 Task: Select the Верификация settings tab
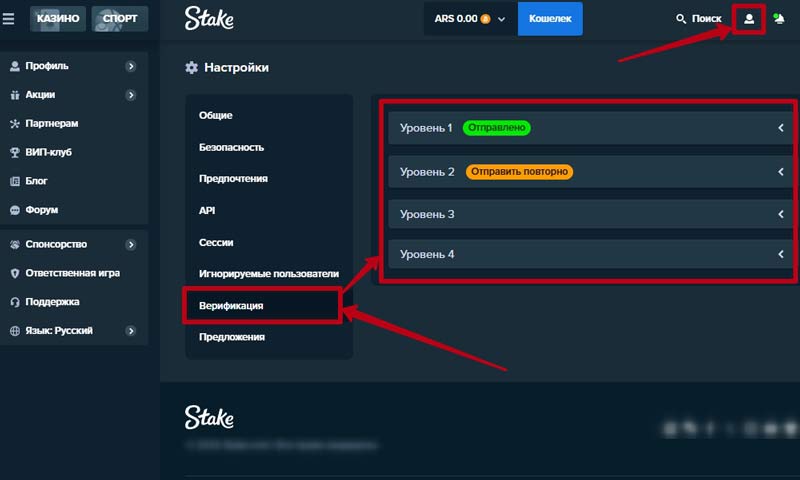(231, 305)
